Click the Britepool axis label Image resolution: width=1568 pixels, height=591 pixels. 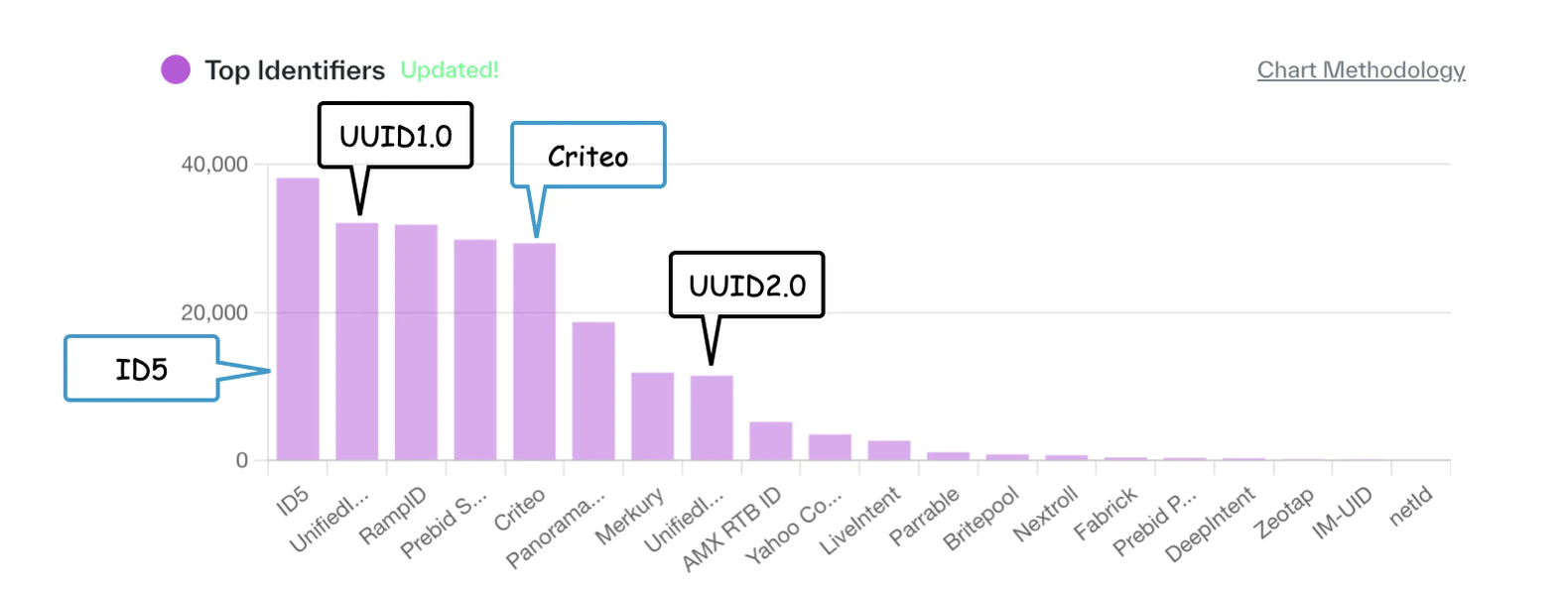click(x=980, y=518)
